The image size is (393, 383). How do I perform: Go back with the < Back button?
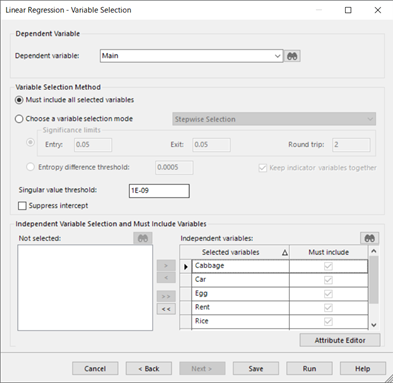coord(149,369)
